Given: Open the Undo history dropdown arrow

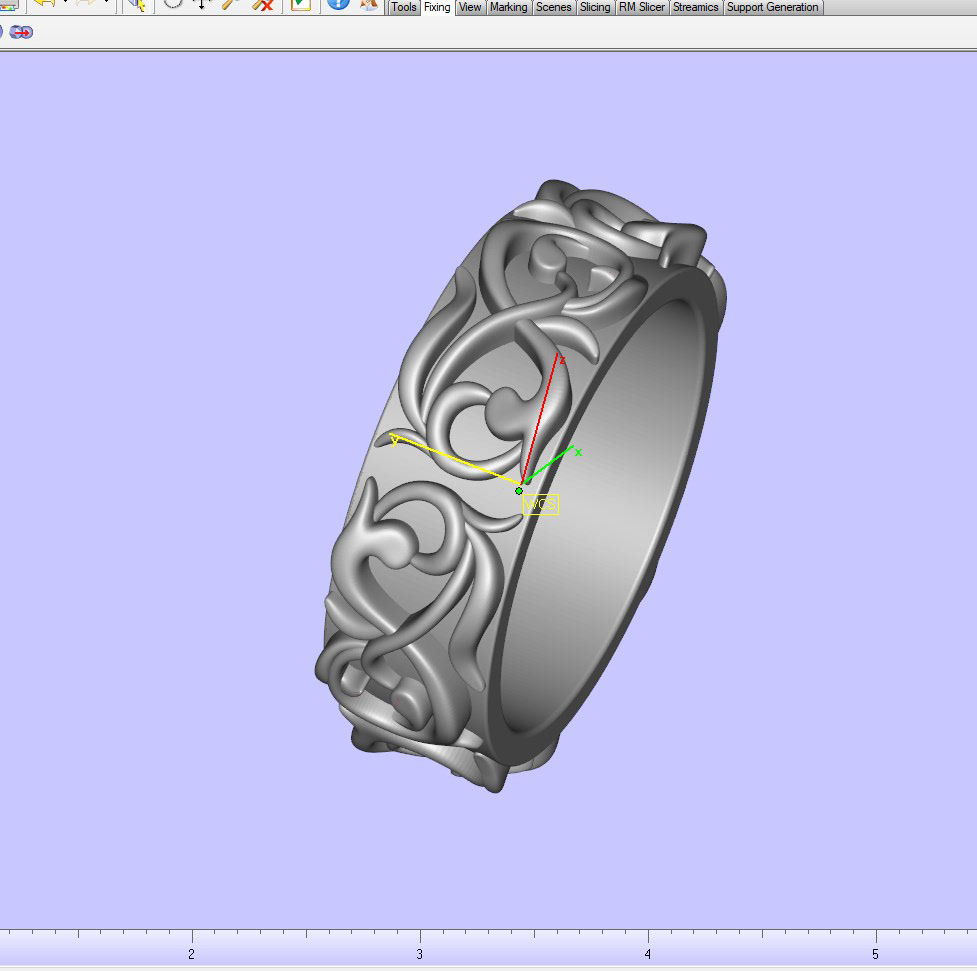Looking at the screenshot, I should [65, 3].
